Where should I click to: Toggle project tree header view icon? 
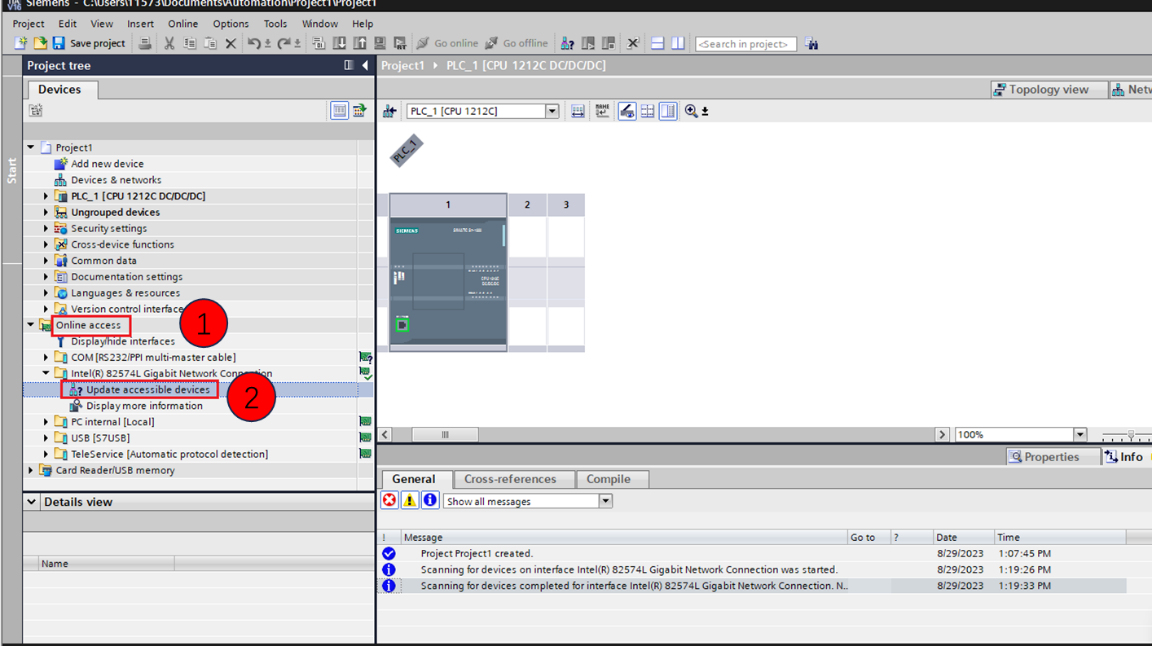(x=339, y=110)
